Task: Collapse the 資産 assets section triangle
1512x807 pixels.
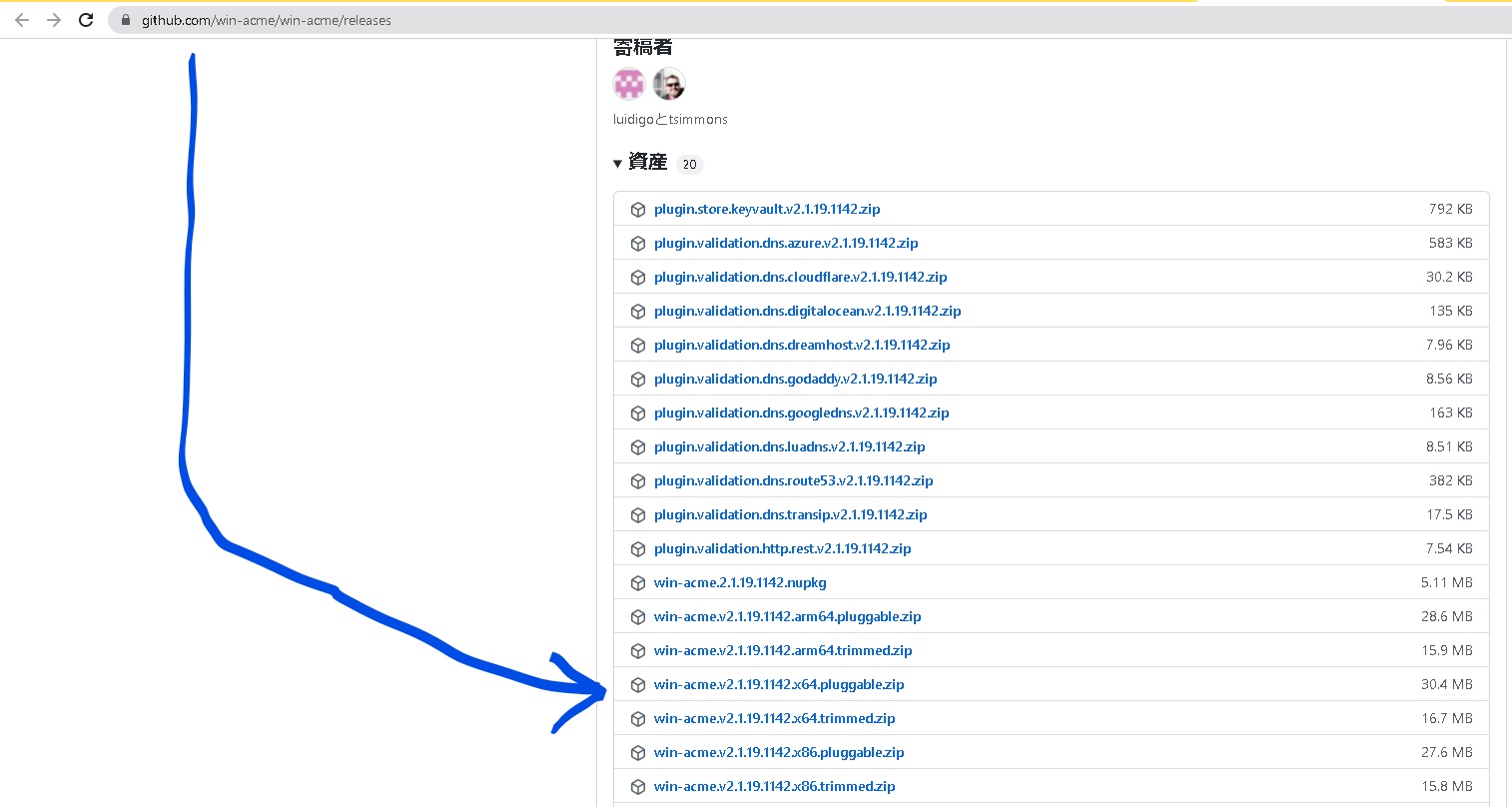Action: (x=618, y=164)
